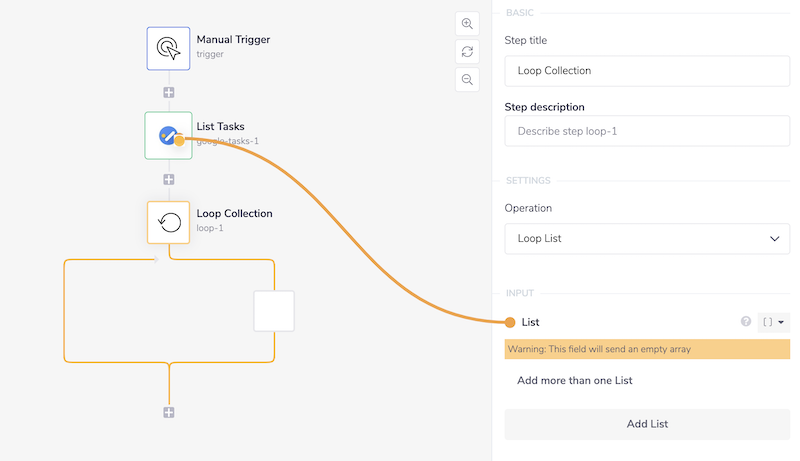800x461 pixels.
Task: Click the zoom out magnifier icon
Action: (467, 80)
